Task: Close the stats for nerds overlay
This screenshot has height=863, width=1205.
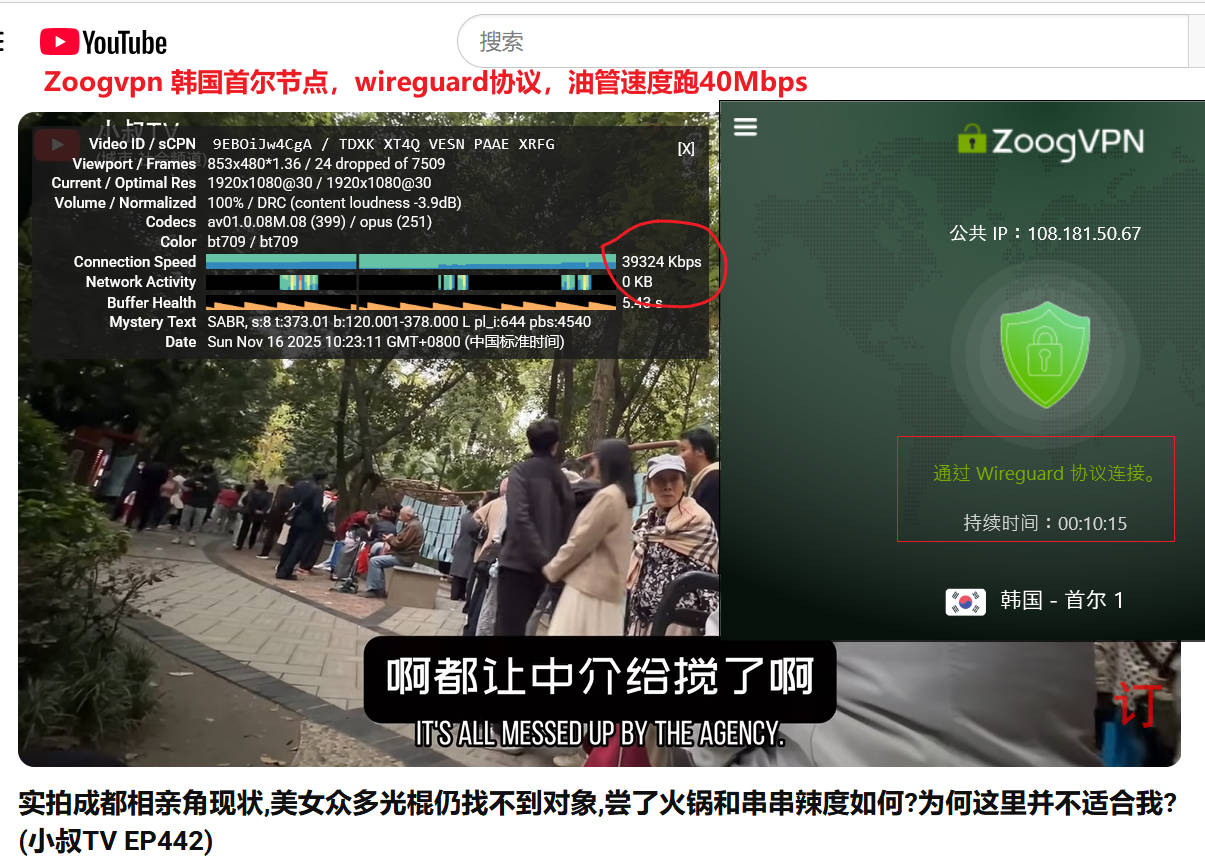Action: coord(686,148)
